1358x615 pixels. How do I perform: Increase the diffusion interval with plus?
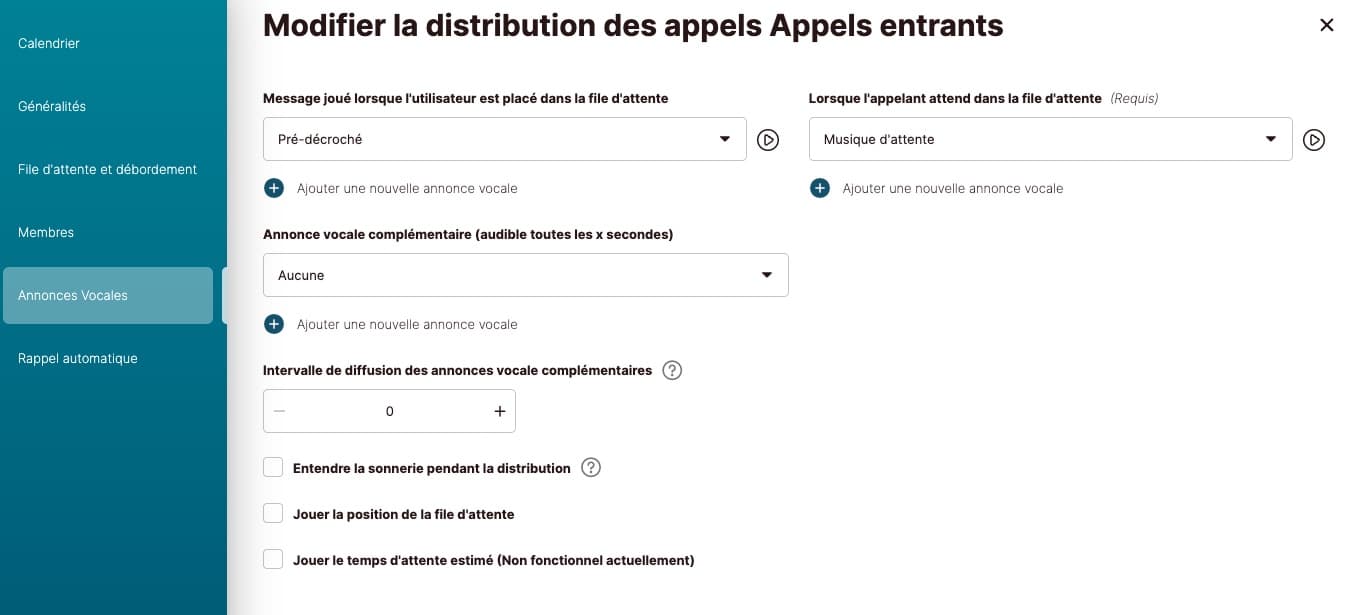[500, 411]
